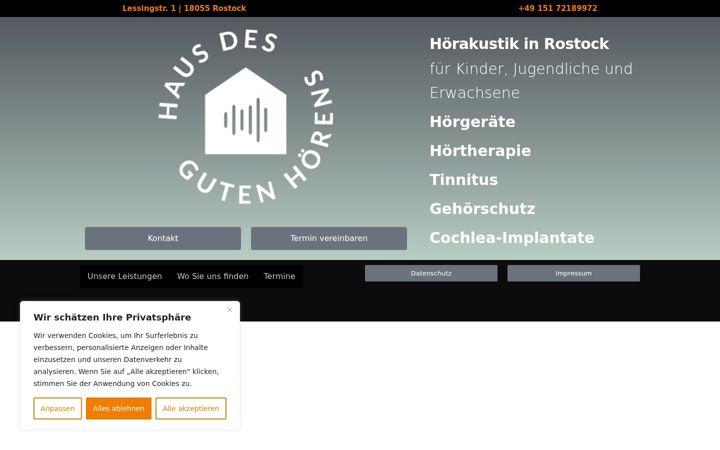Image resolution: width=720 pixels, height=450 pixels.
Task: Open Wo Sie uns finden menu item
Action: [213, 276]
